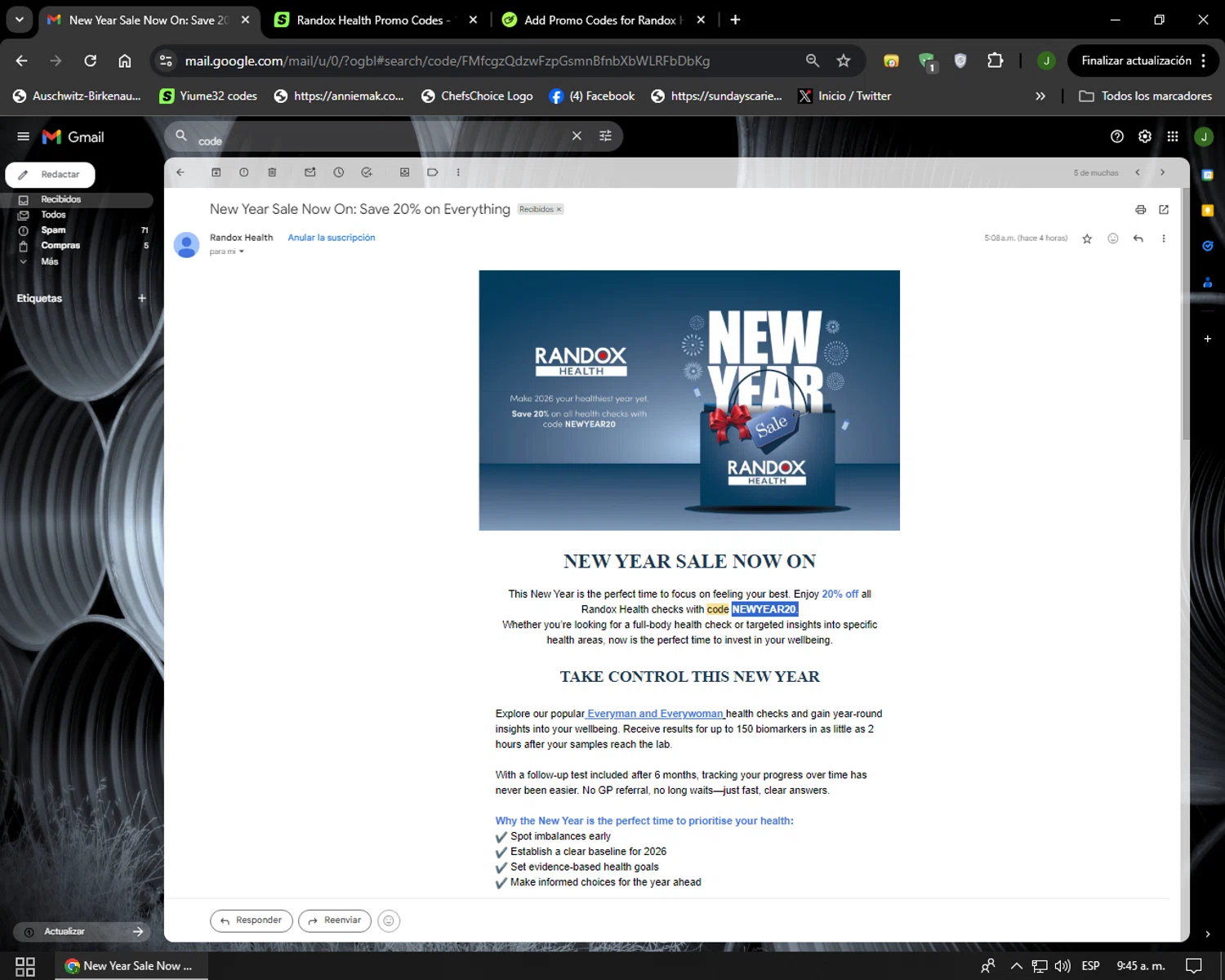Screen dimensions: 1225x980
Task: Open the message's three-dot menu
Action: point(1164,238)
